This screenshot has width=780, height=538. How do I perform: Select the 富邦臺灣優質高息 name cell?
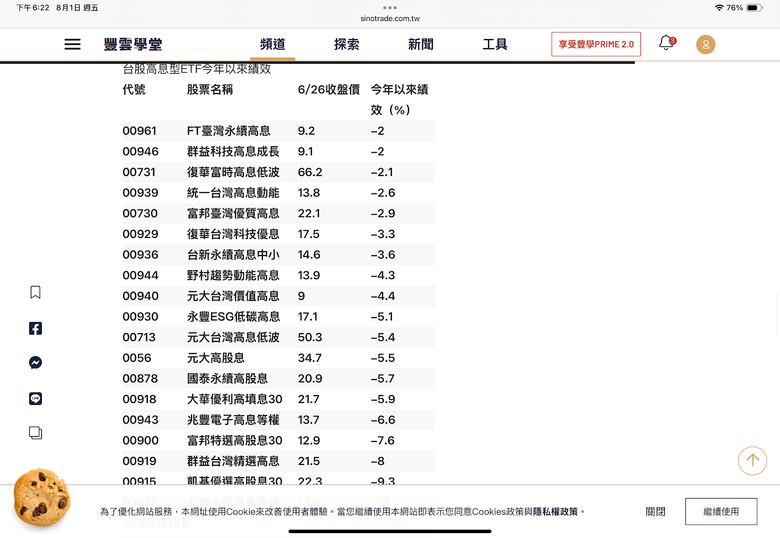(x=233, y=213)
